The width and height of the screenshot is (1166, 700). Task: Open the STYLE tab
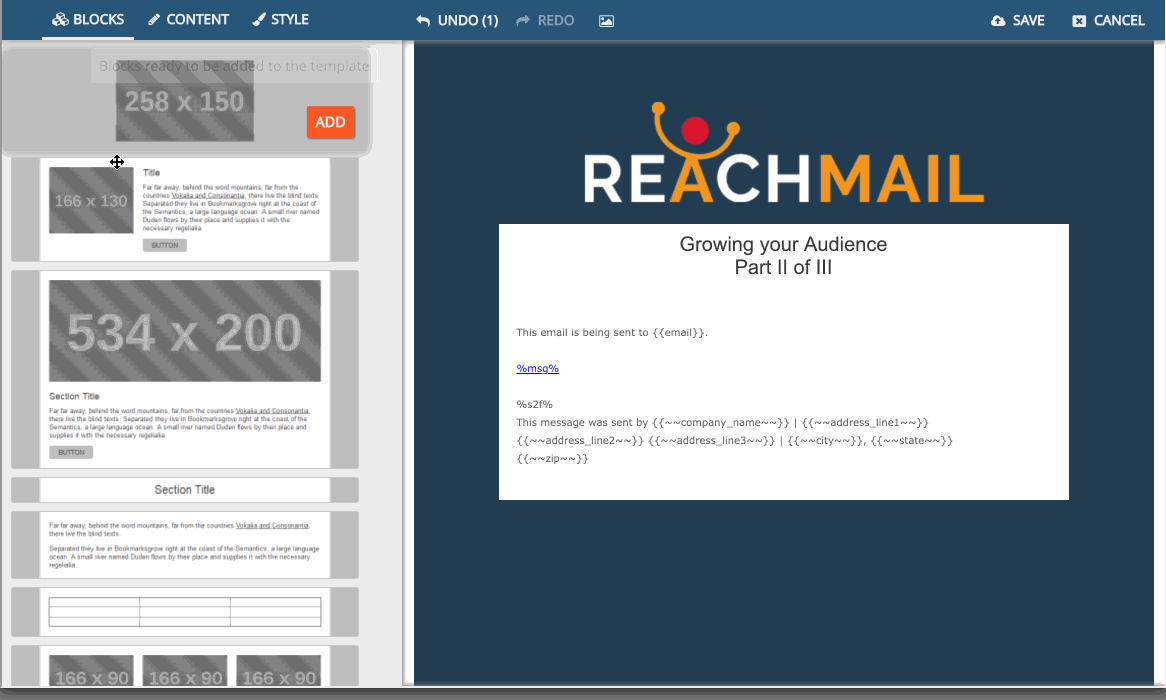click(280, 19)
